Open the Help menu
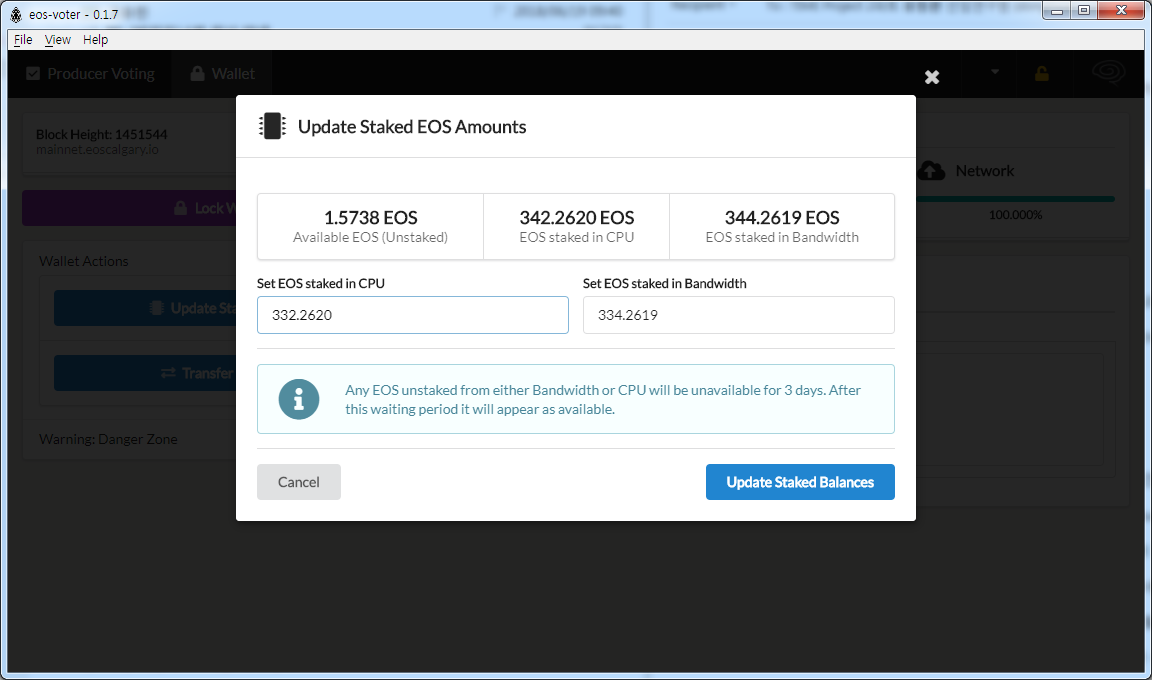The width and height of the screenshot is (1152, 680). point(96,40)
